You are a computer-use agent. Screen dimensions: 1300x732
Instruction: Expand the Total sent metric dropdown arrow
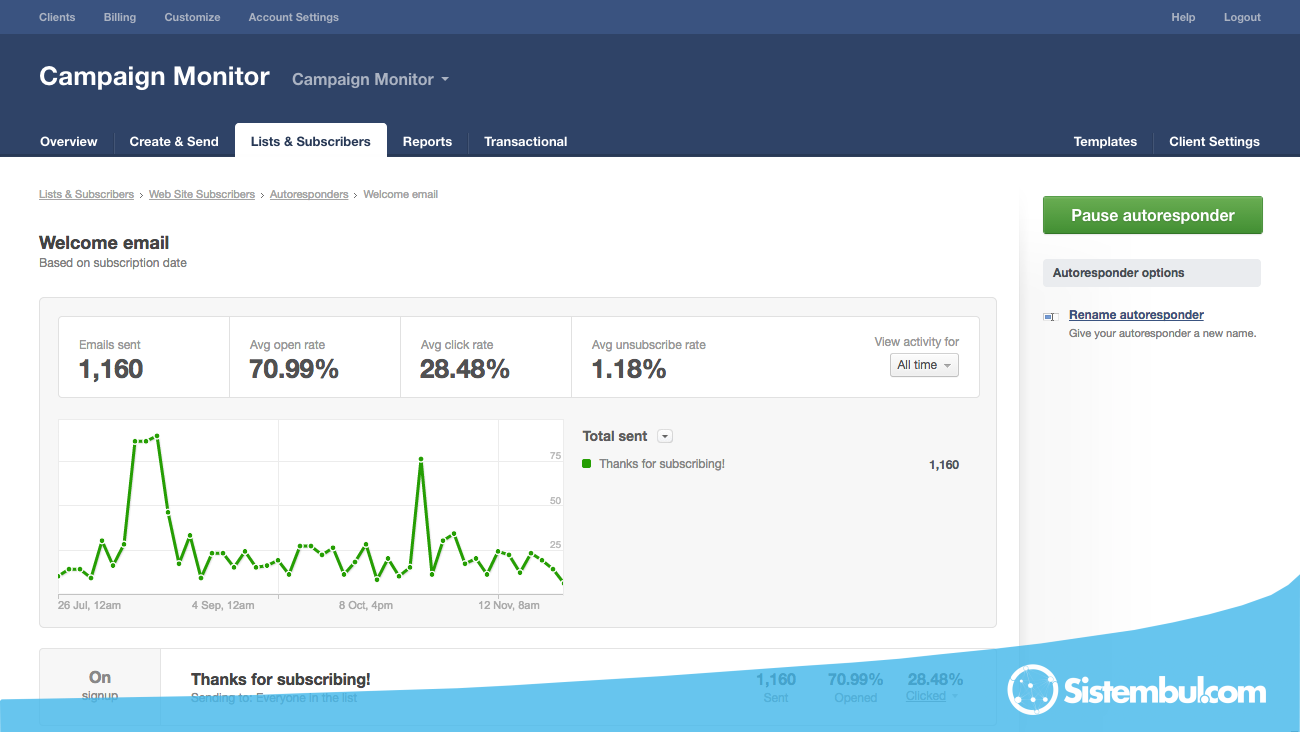[x=665, y=436]
